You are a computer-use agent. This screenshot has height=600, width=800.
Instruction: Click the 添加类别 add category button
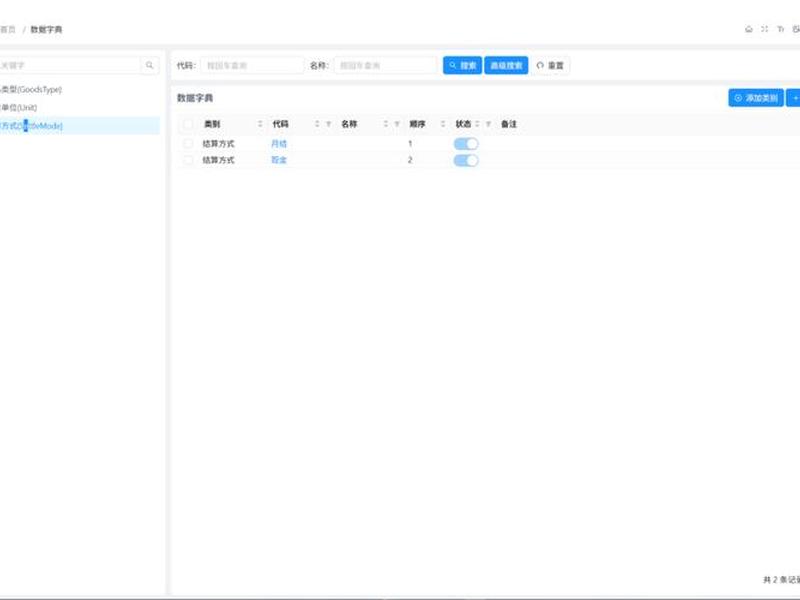(756, 98)
